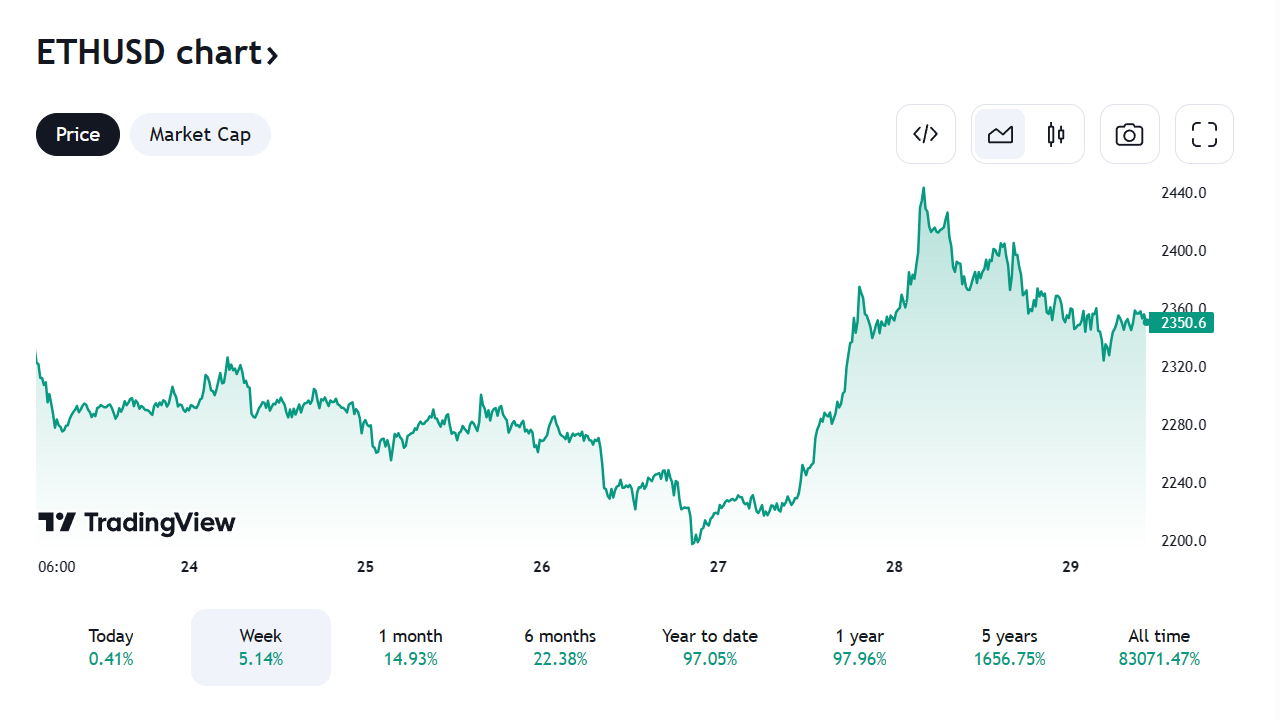The image size is (1280, 720).
Task: Switch to candlestick chart view
Action: [x=1056, y=134]
